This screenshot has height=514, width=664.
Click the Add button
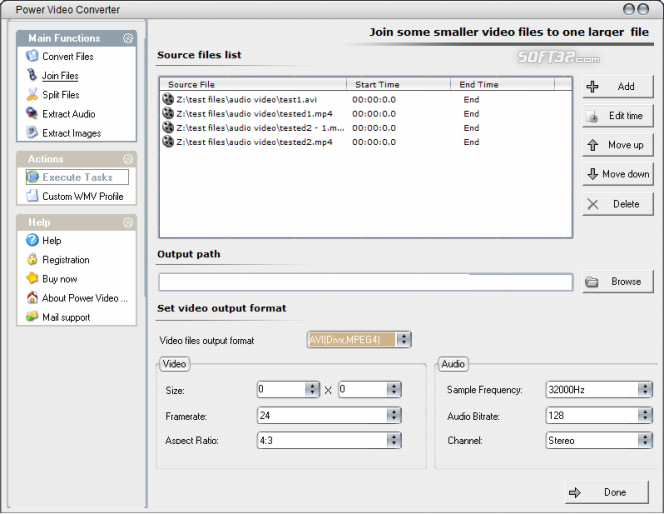(x=617, y=86)
